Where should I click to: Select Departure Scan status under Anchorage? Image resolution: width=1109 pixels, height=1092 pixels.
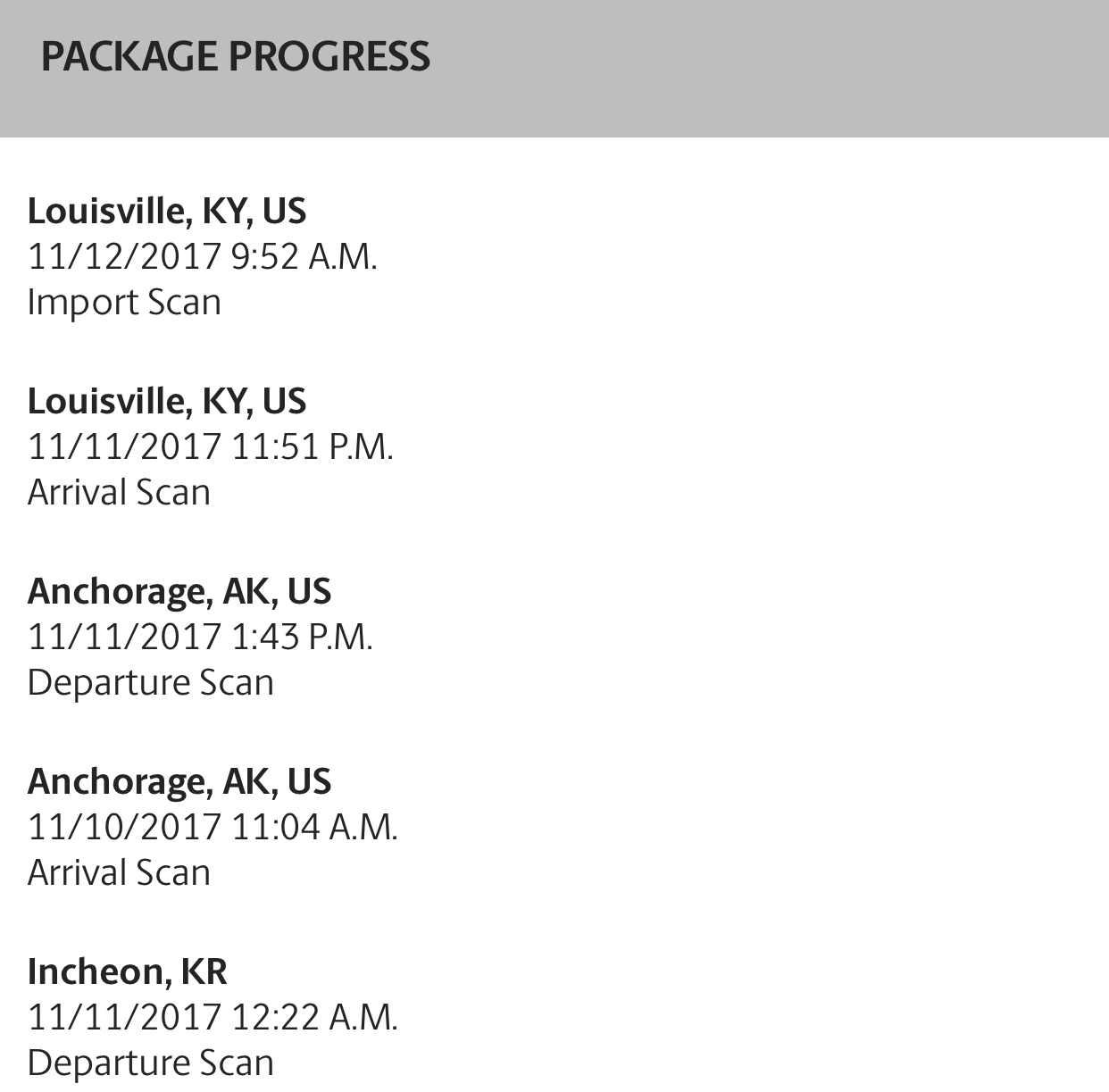coord(150,682)
